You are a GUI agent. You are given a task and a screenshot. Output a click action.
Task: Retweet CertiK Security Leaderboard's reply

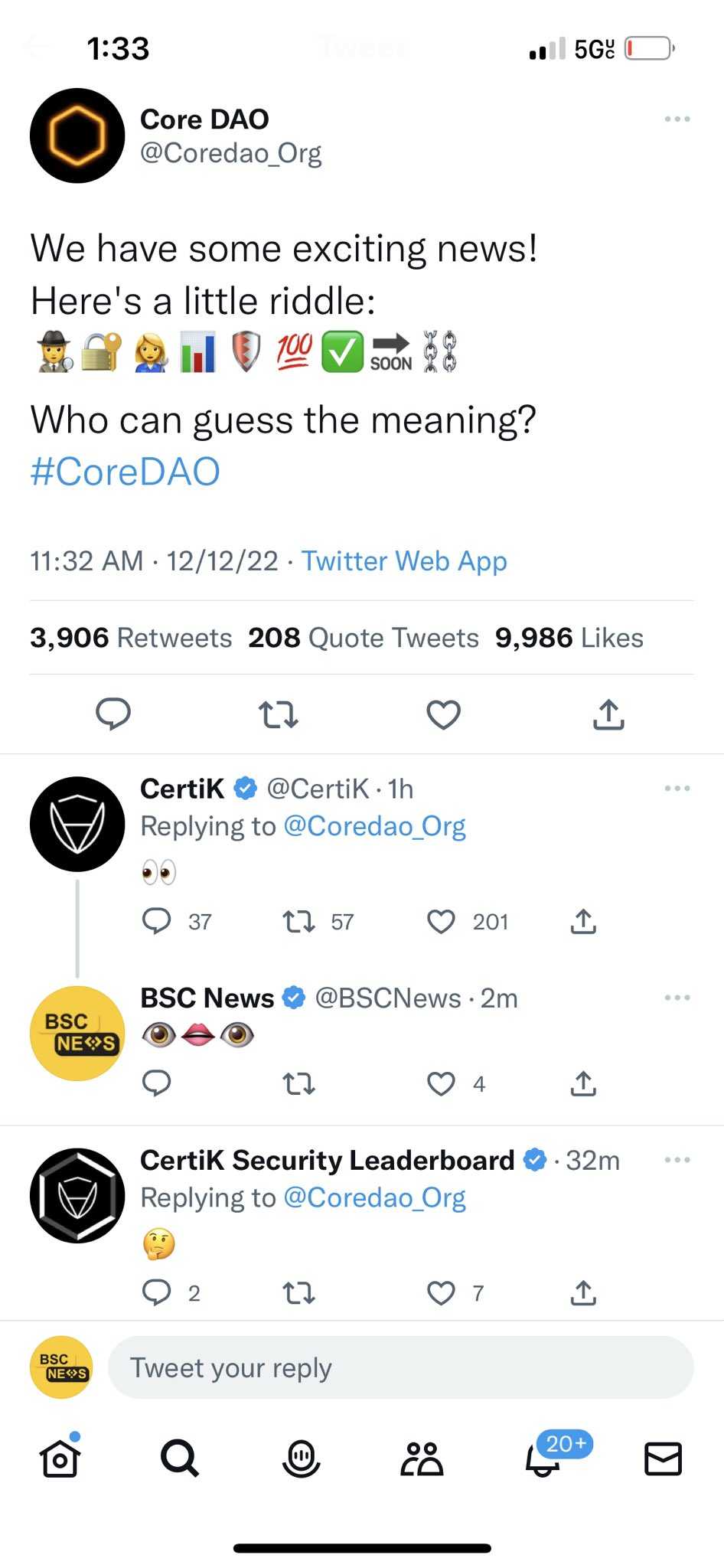click(x=298, y=1293)
